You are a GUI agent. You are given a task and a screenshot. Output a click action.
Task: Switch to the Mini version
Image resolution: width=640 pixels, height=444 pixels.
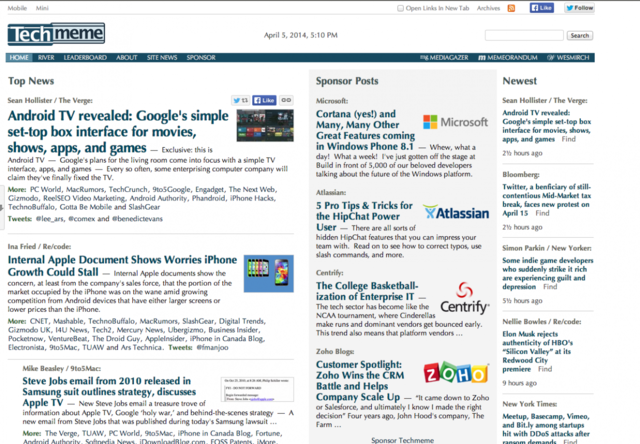point(42,8)
